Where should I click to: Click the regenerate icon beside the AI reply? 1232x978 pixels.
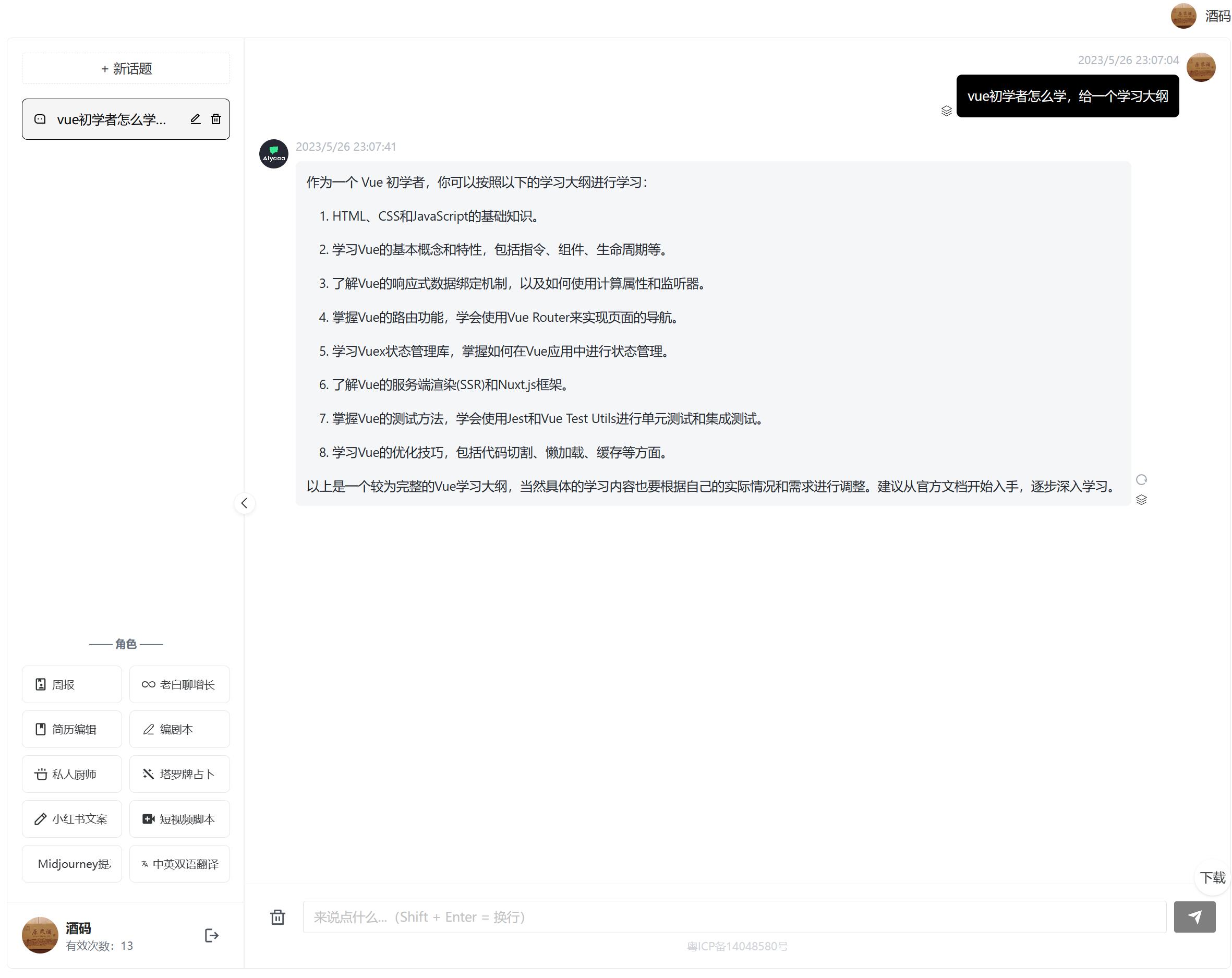pos(1141,479)
